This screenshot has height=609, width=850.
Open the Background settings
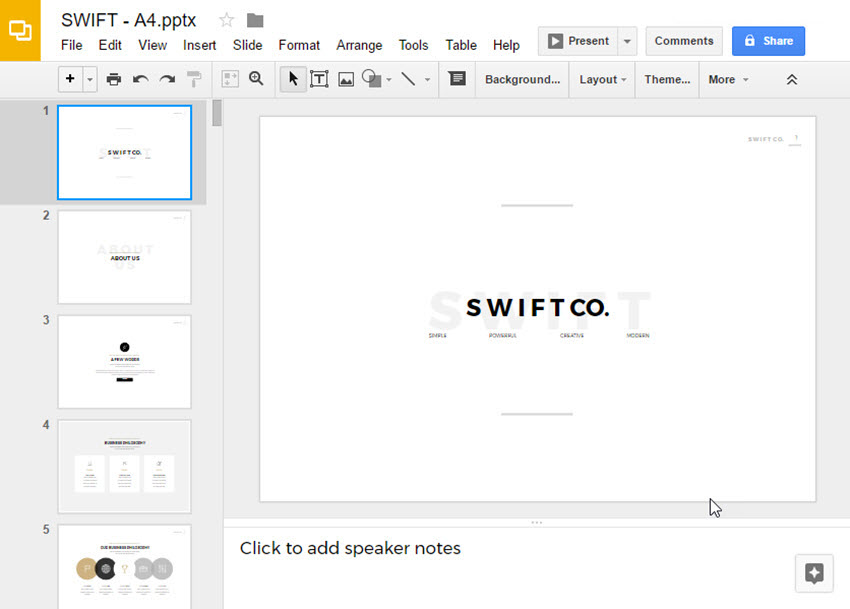[522, 78]
